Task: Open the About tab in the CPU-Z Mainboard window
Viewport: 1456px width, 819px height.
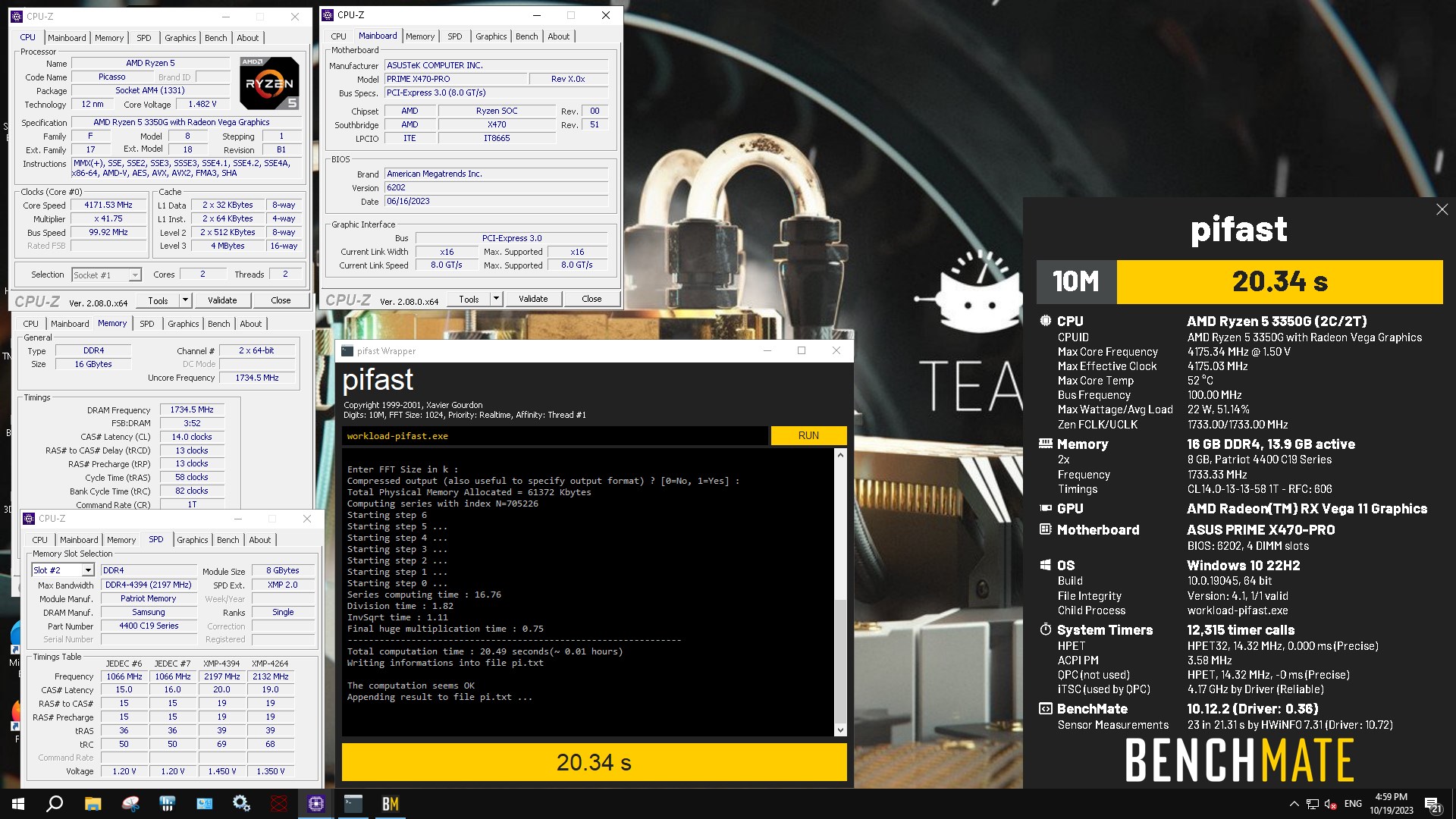Action: coord(559,36)
